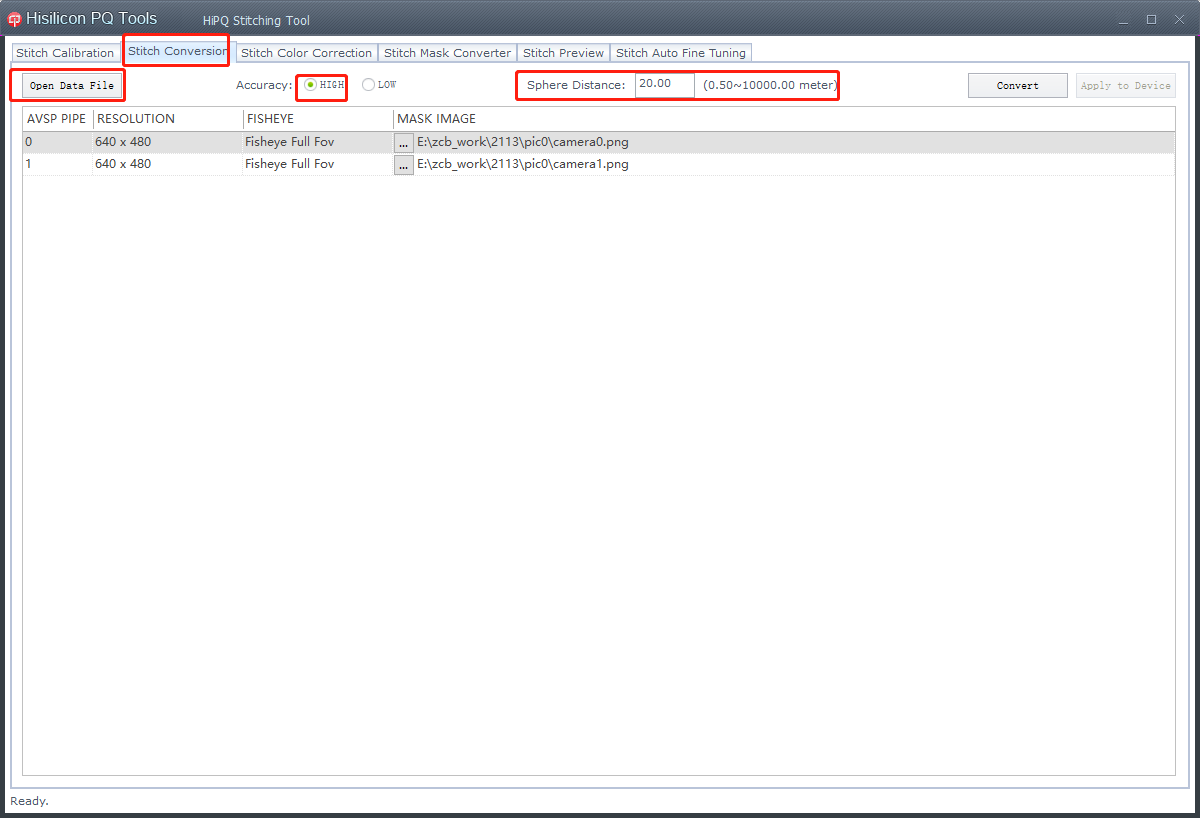This screenshot has width=1200, height=818.
Task: Open the mask image browser for camera0.png row
Action: coord(403,142)
